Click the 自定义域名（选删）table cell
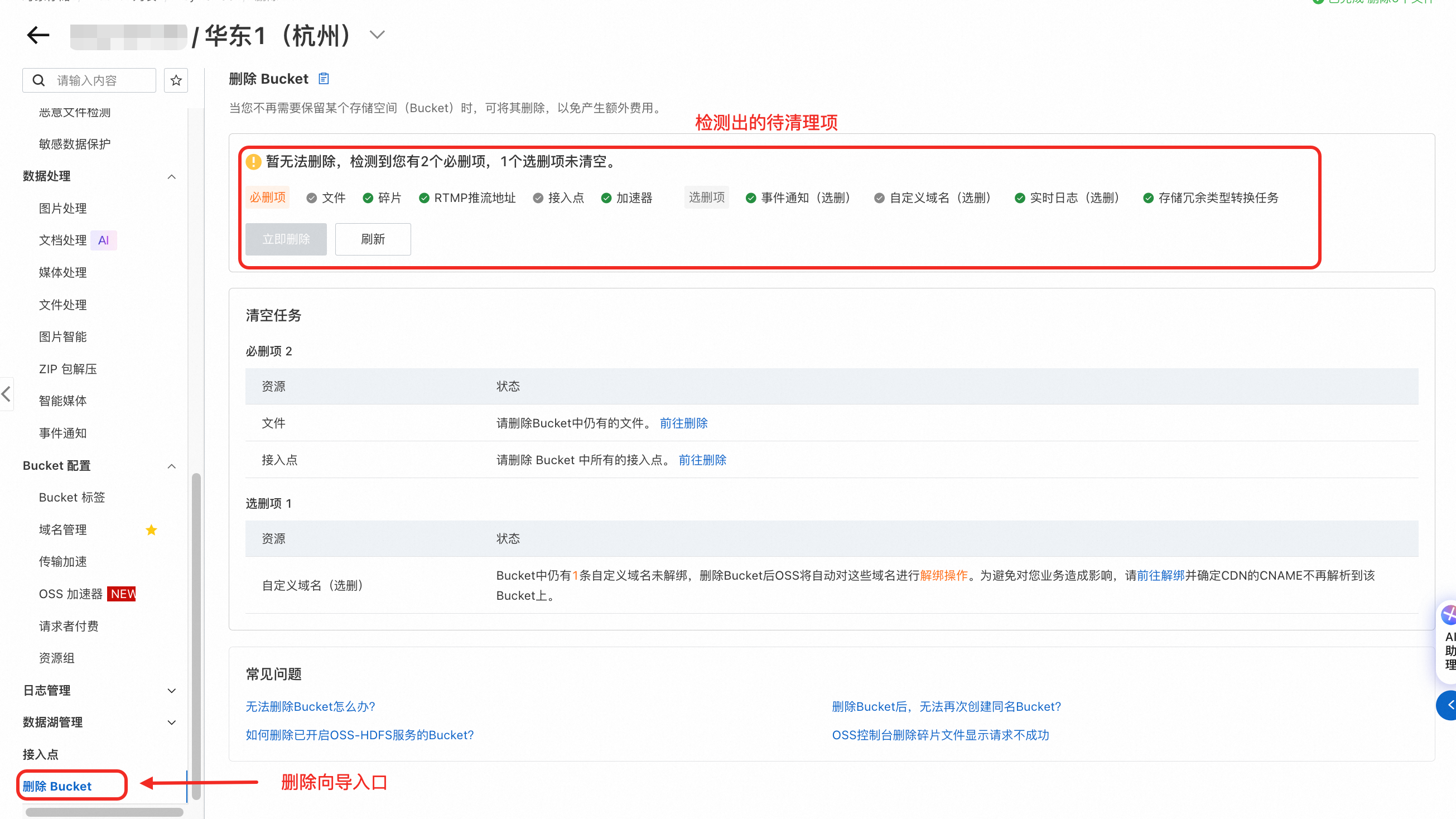This screenshot has height=819, width=1456. 313,585
